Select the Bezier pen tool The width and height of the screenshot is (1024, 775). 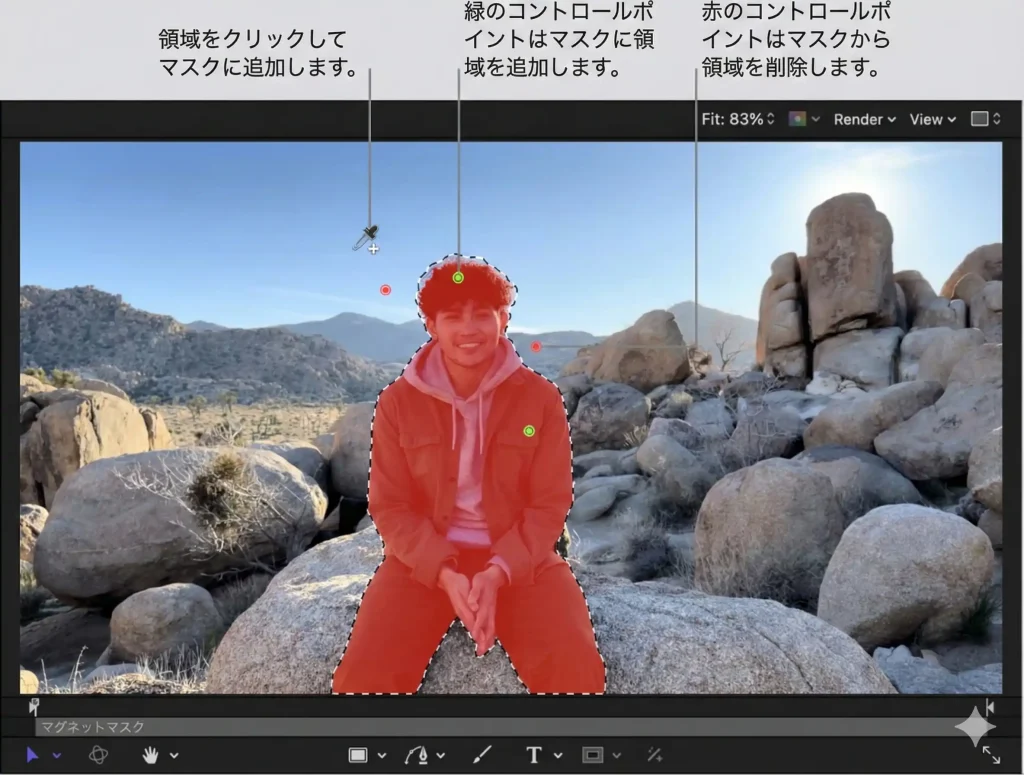(416, 755)
